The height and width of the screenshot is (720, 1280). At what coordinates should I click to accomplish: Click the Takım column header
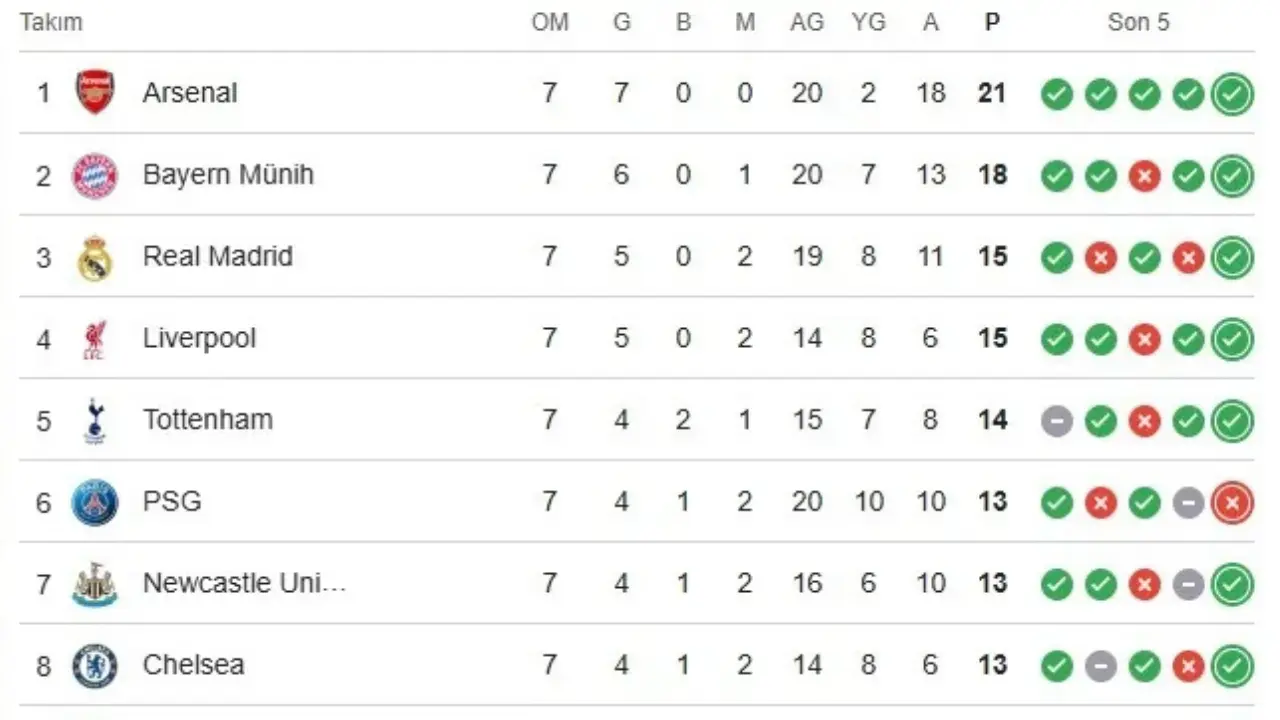tap(51, 22)
